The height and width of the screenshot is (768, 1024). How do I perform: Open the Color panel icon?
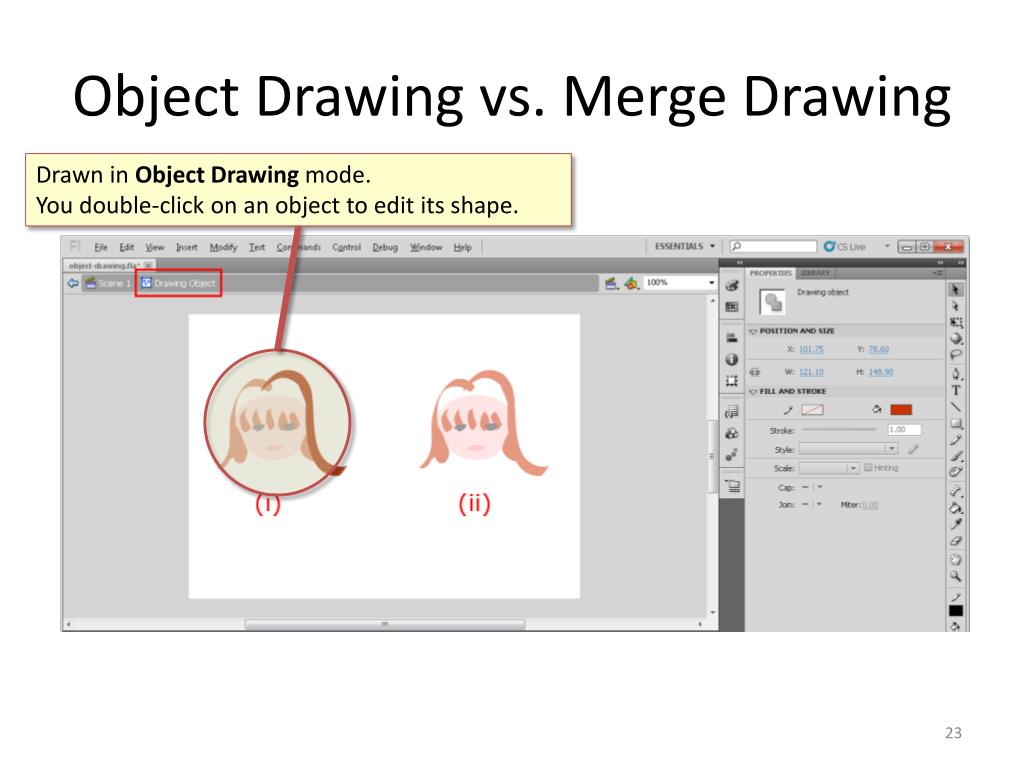[x=731, y=285]
